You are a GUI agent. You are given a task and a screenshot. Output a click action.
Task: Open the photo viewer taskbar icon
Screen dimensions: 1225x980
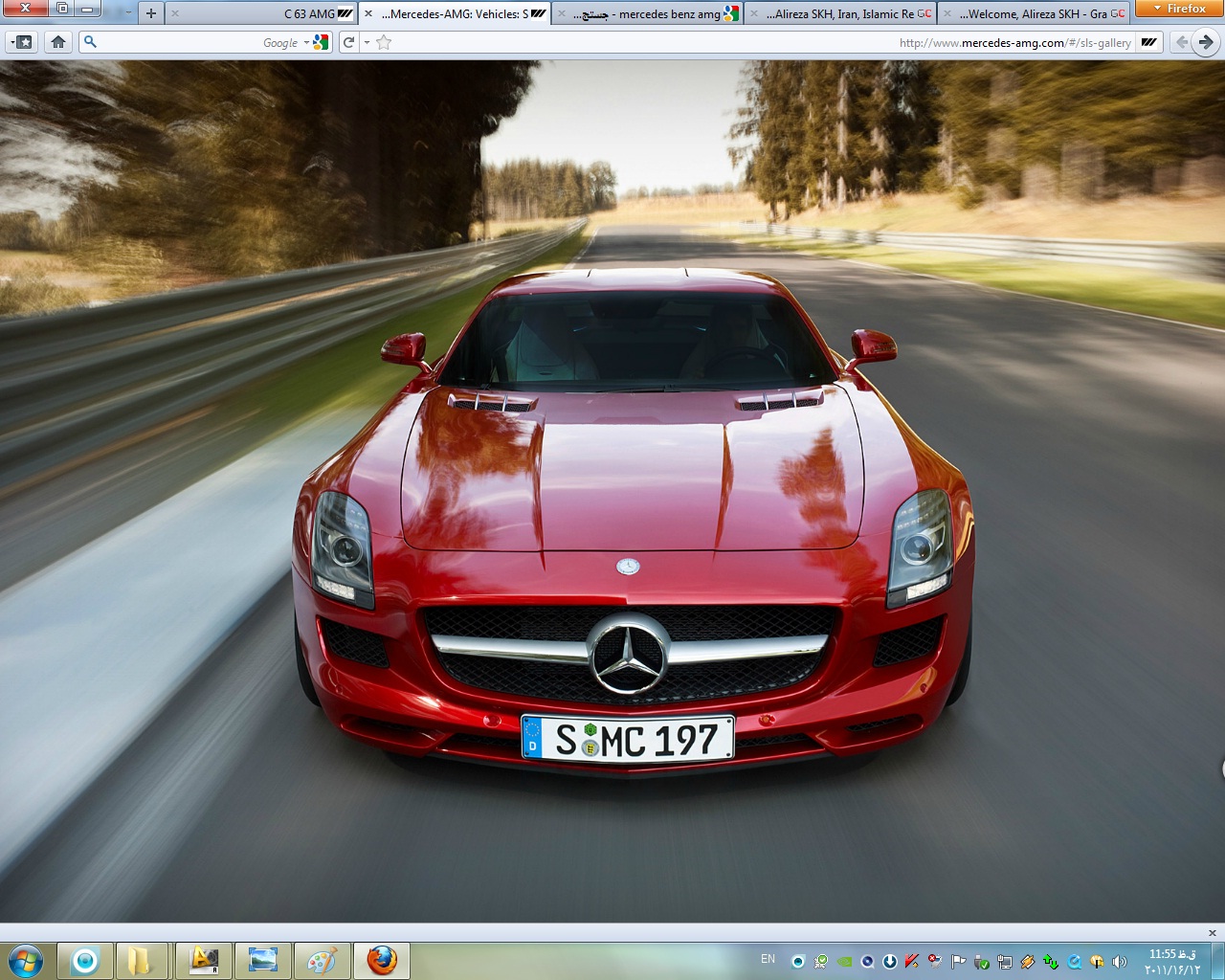pos(262,961)
